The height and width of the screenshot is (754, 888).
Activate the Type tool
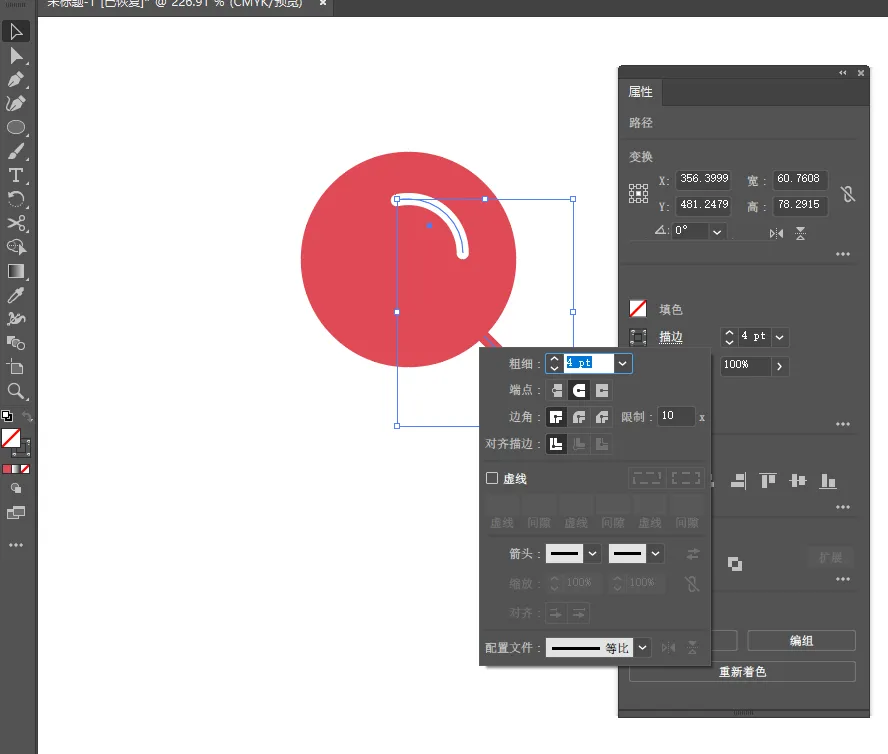click(15, 176)
